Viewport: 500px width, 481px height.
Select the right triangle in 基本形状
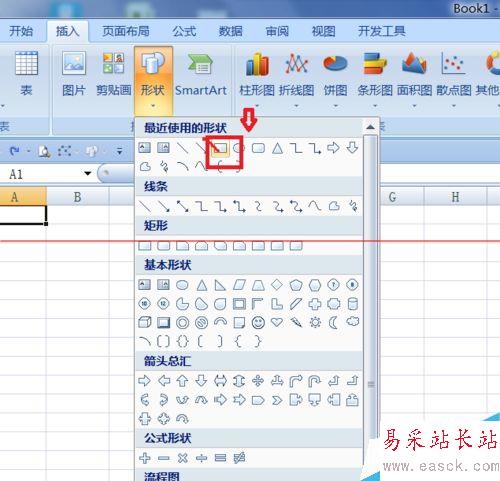[x=220, y=285]
